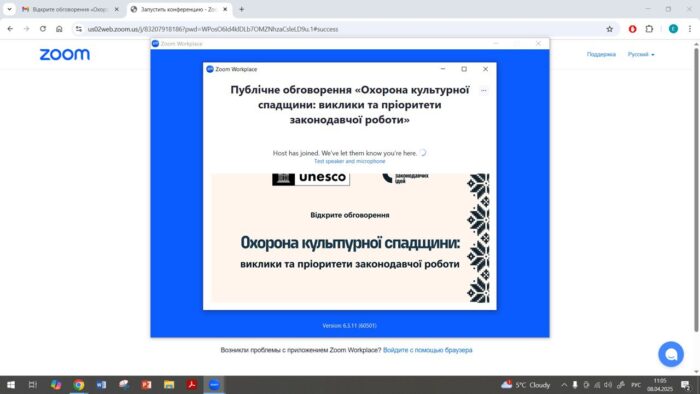Switch to the Gmail tab
Screen dimensions: 700x394
[x=70, y=9]
